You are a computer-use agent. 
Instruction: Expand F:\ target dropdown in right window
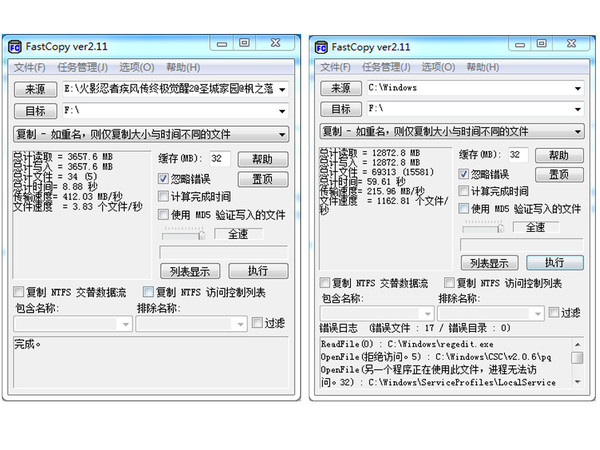(x=577, y=109)
